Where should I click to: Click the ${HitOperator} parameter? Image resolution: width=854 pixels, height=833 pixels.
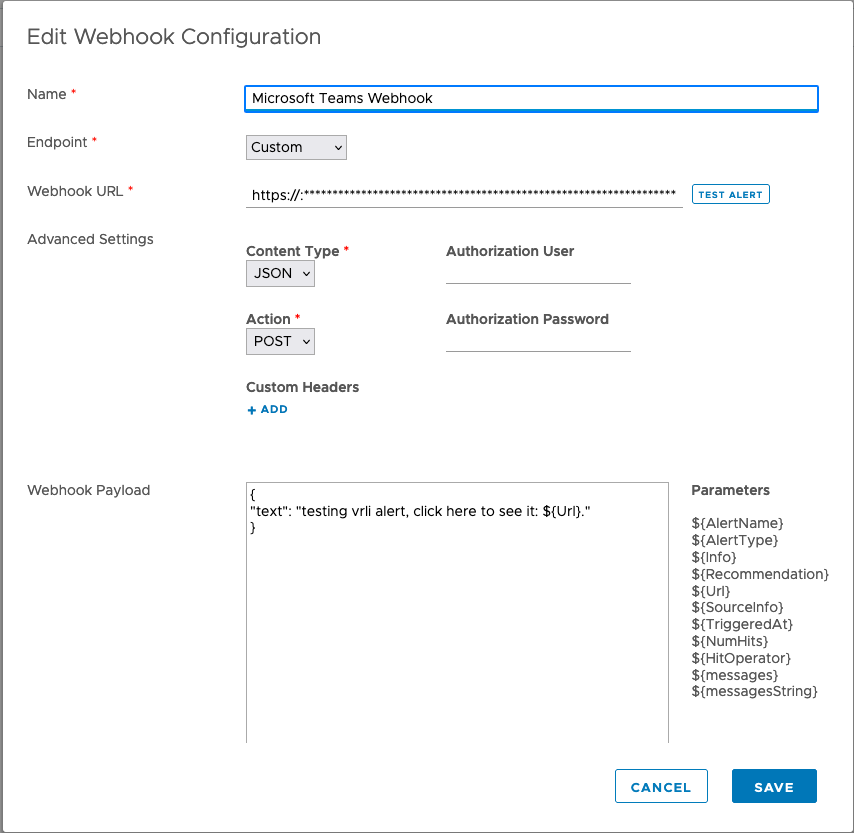[x=741, y=658]
